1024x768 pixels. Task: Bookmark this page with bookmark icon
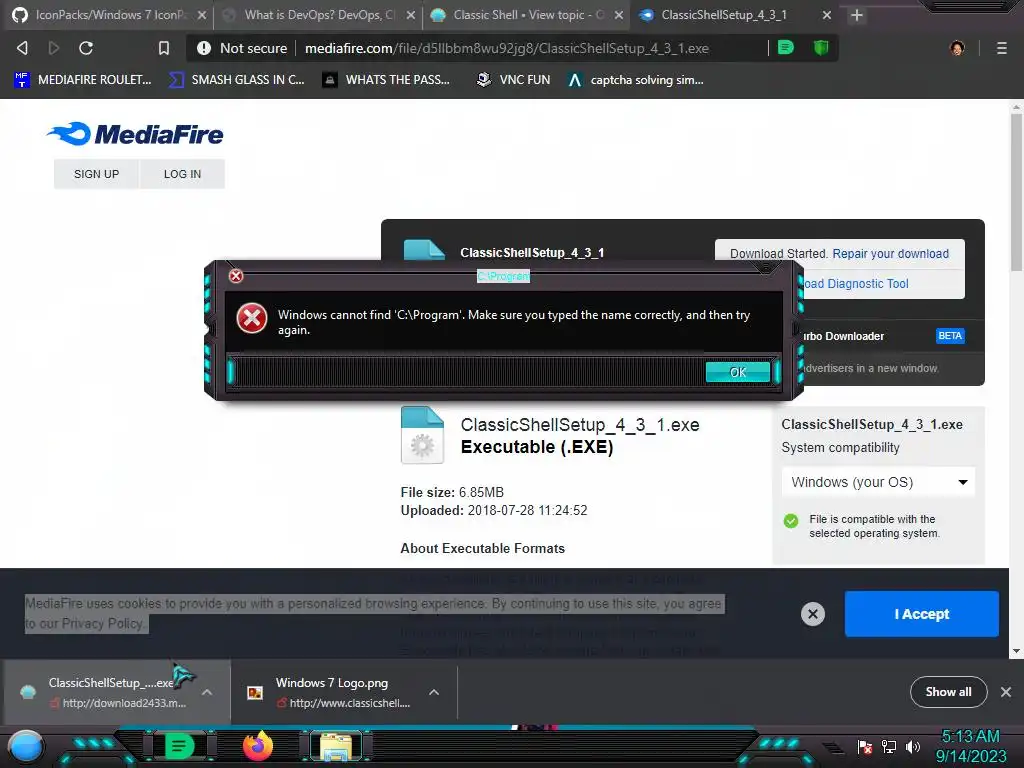[x=164, y=48]
